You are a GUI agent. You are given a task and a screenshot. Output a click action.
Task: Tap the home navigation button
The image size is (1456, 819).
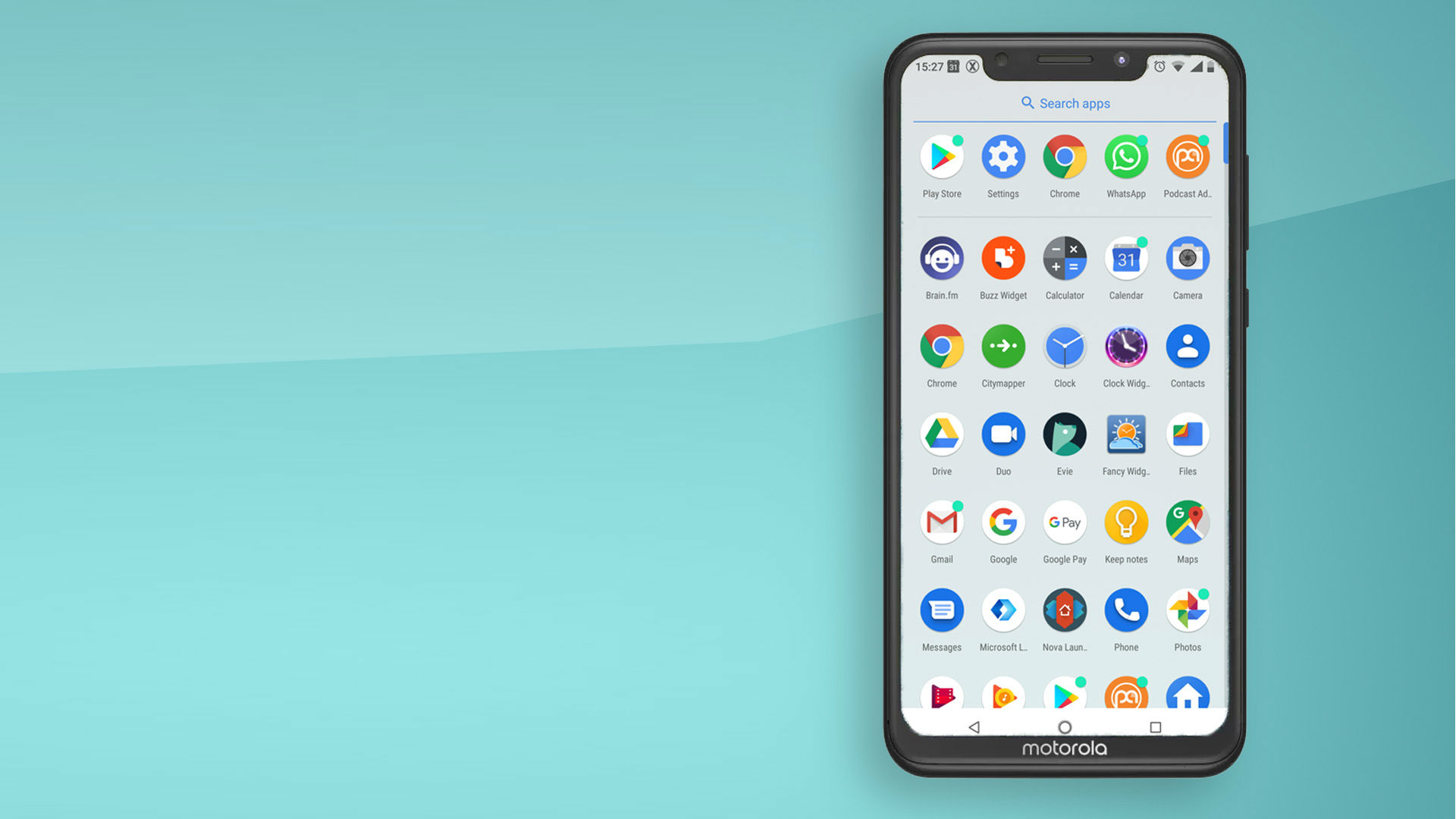pyautogui.click(x=1064, y=727)
